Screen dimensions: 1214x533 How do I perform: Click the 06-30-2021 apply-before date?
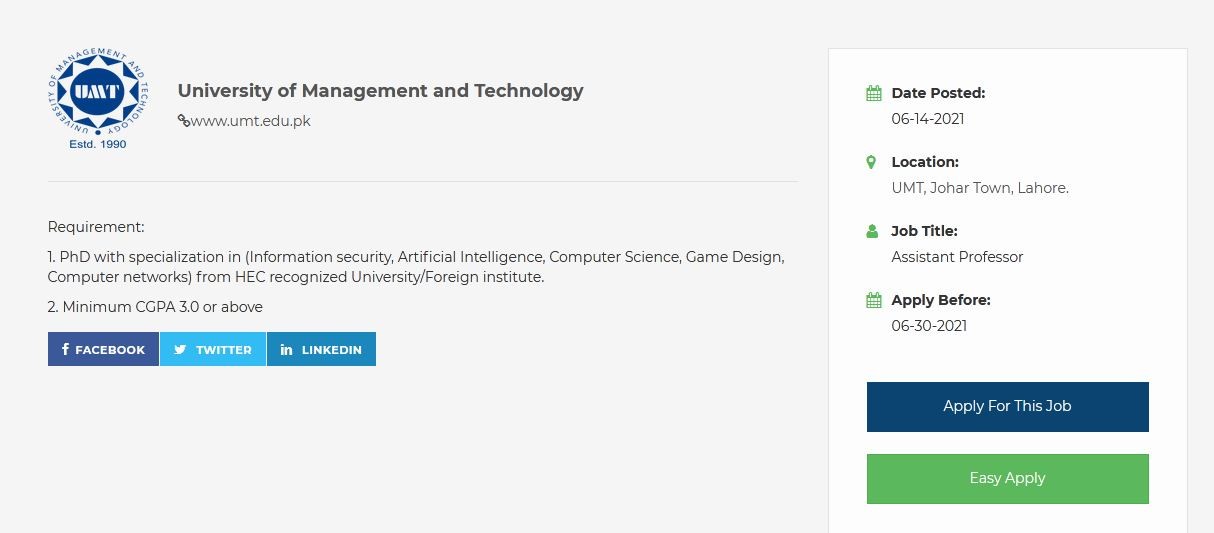coord(929,326)
